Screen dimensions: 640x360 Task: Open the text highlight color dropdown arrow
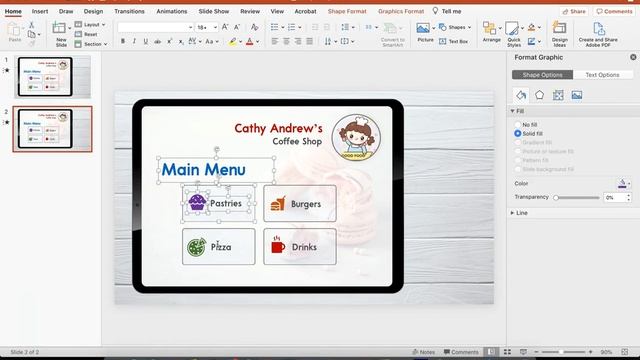(240, 42)
